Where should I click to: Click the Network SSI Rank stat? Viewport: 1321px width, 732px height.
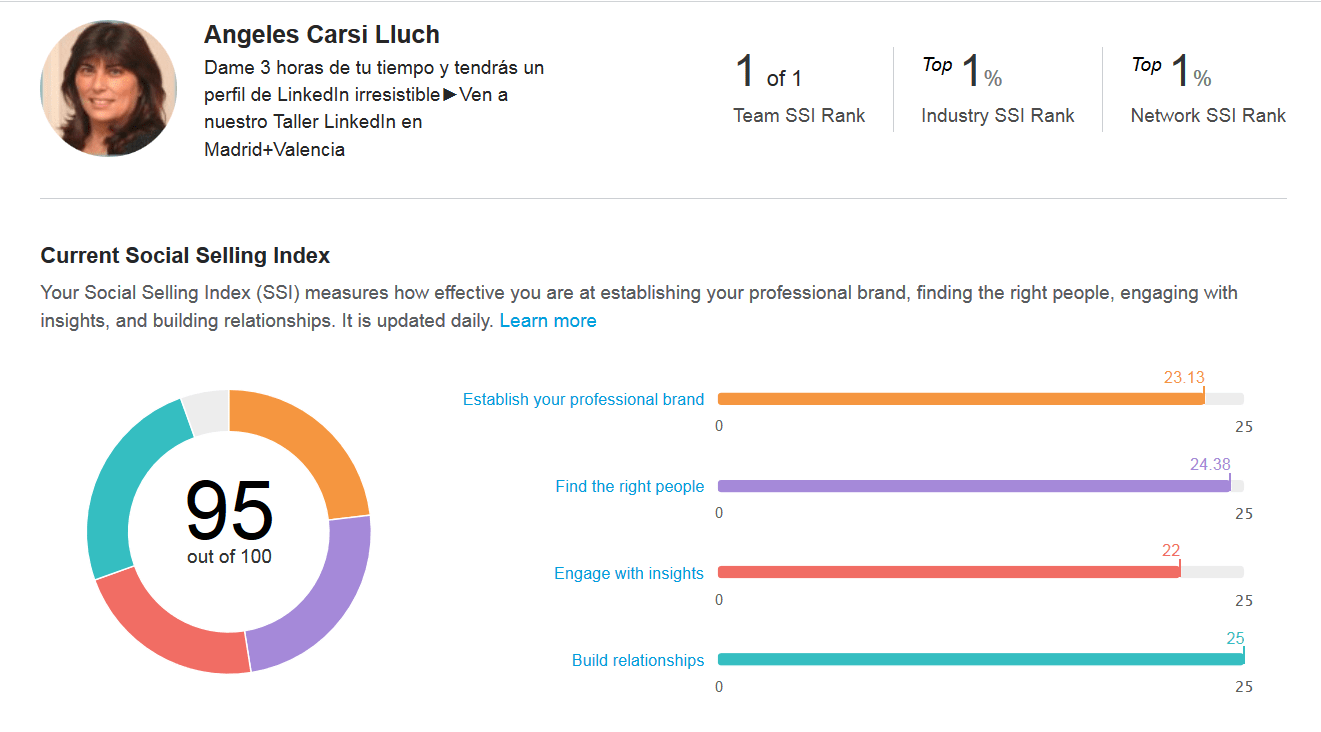coord(1207,89)
